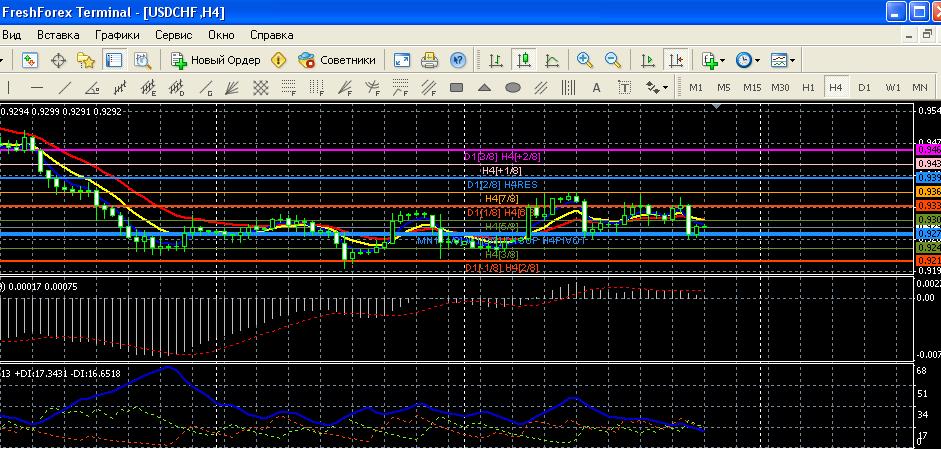
Task: Switch timeframe to D1
Action: click(864, 88)
